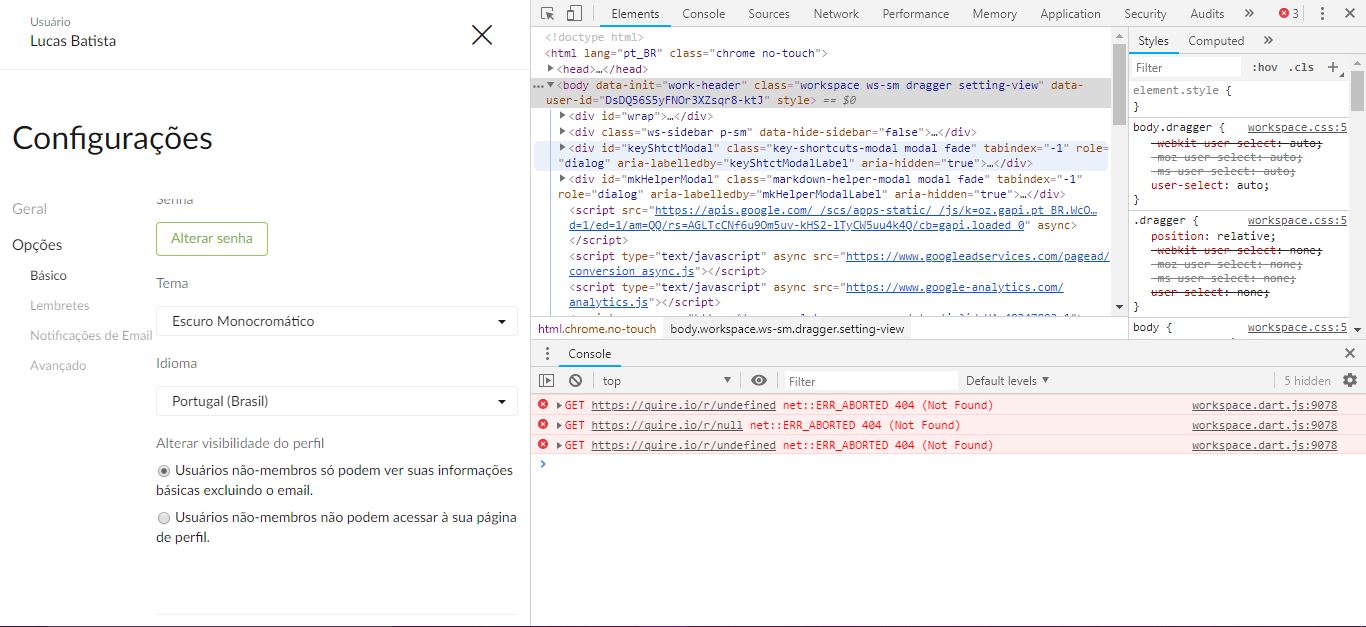
Task: Select the Elements tab
Action: point(635,14)
